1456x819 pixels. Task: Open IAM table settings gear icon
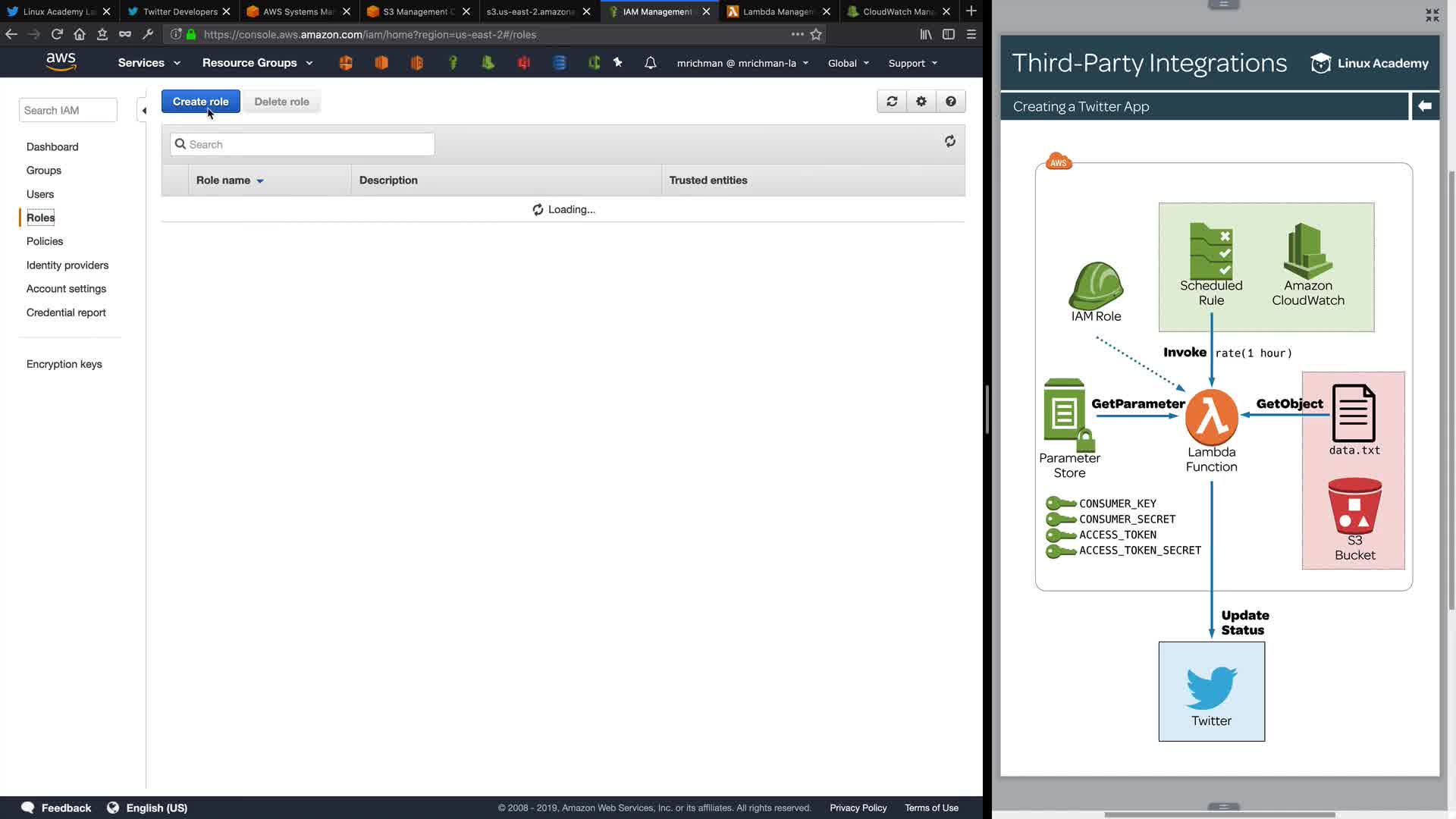[921, 102]
